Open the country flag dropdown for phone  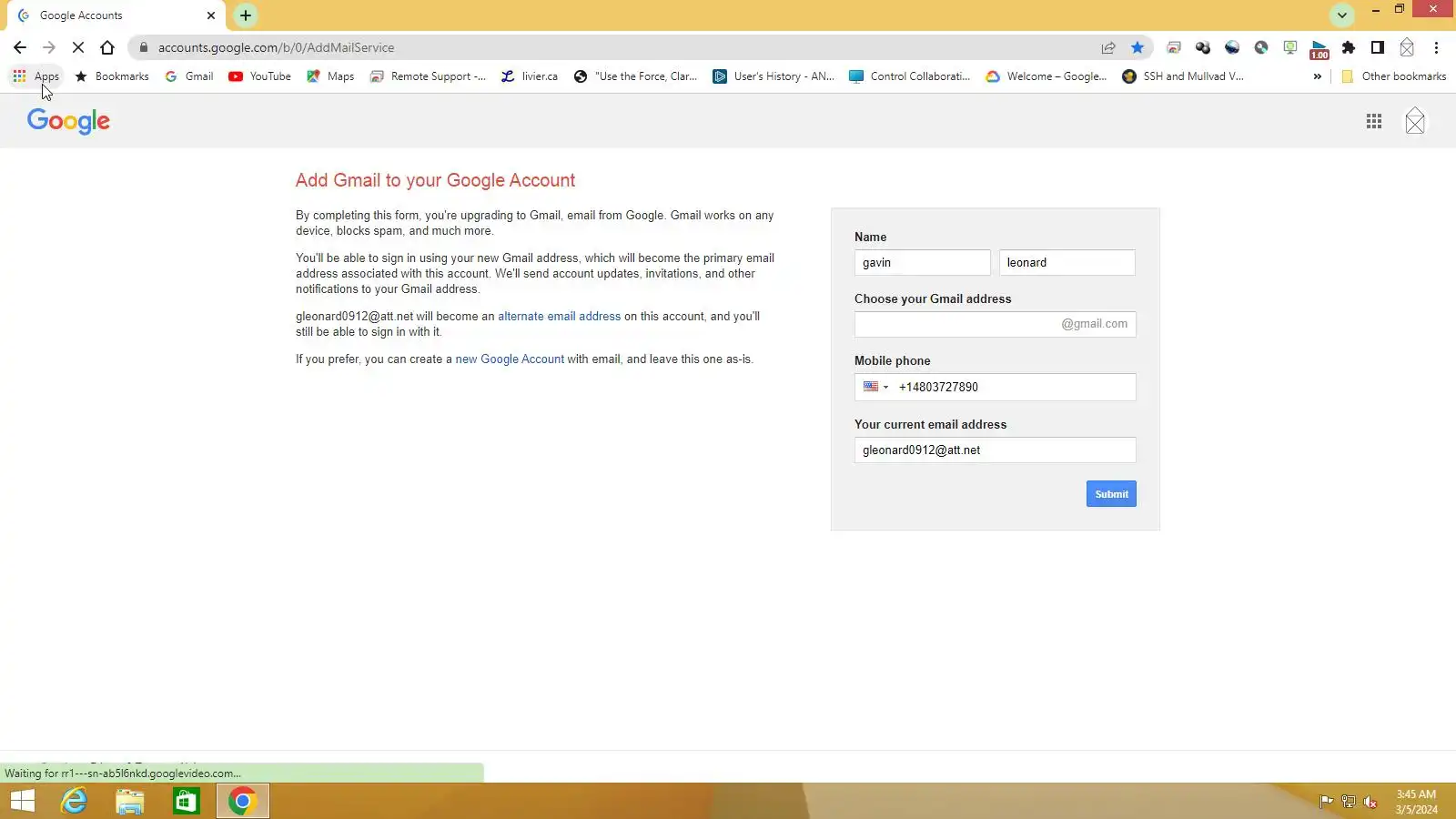point(875,387)
